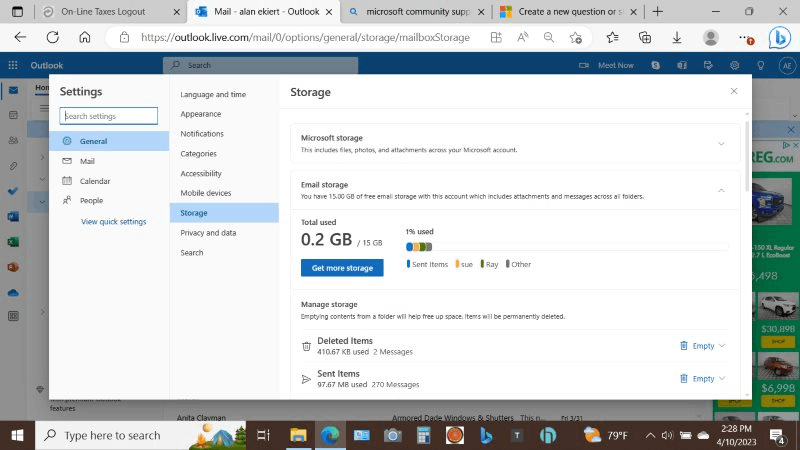Open Deleted Items Empty dropdown arrow
This screenshot has width=800, height=450.
point(722,345)
